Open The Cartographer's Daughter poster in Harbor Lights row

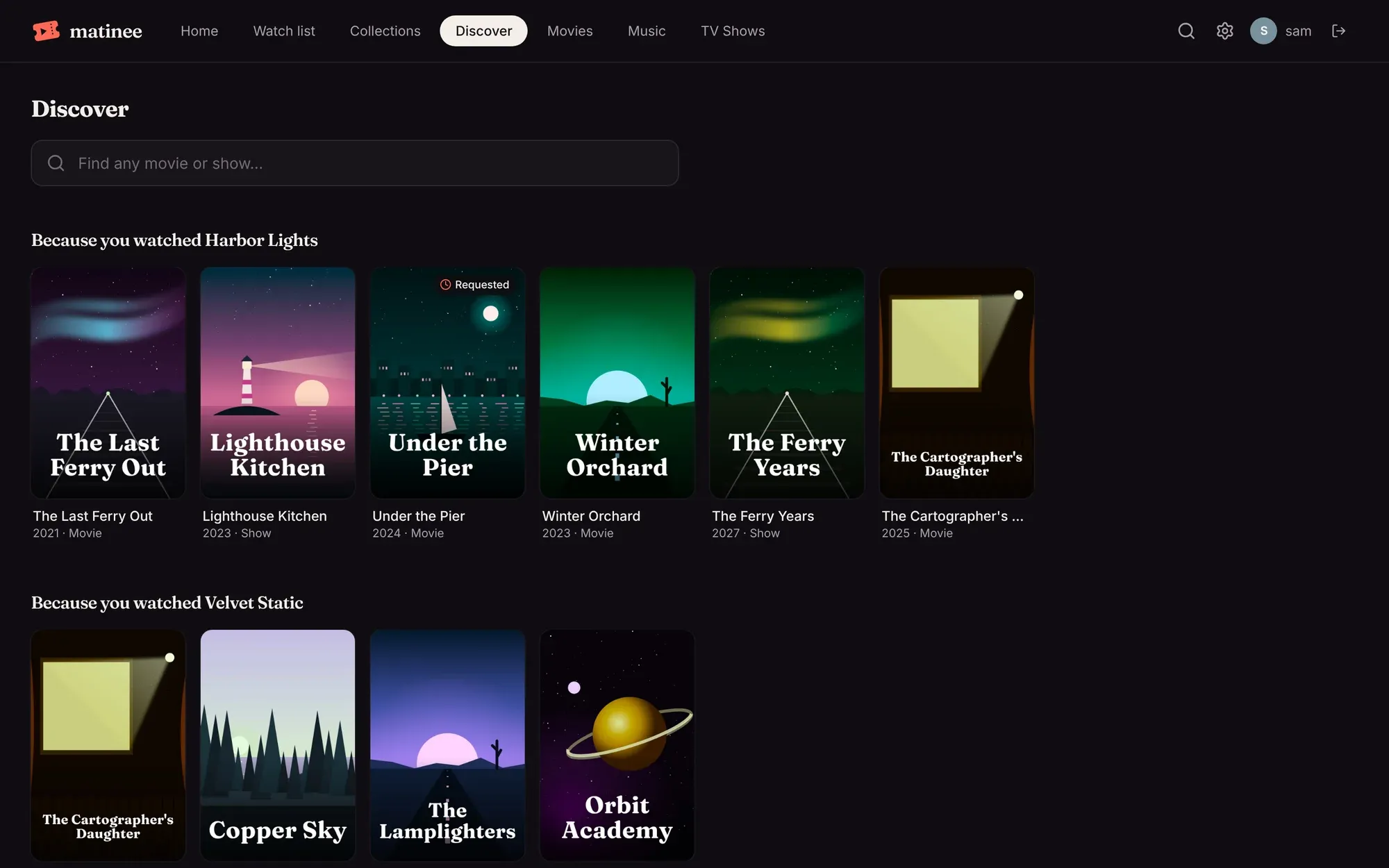pos(957,383)
